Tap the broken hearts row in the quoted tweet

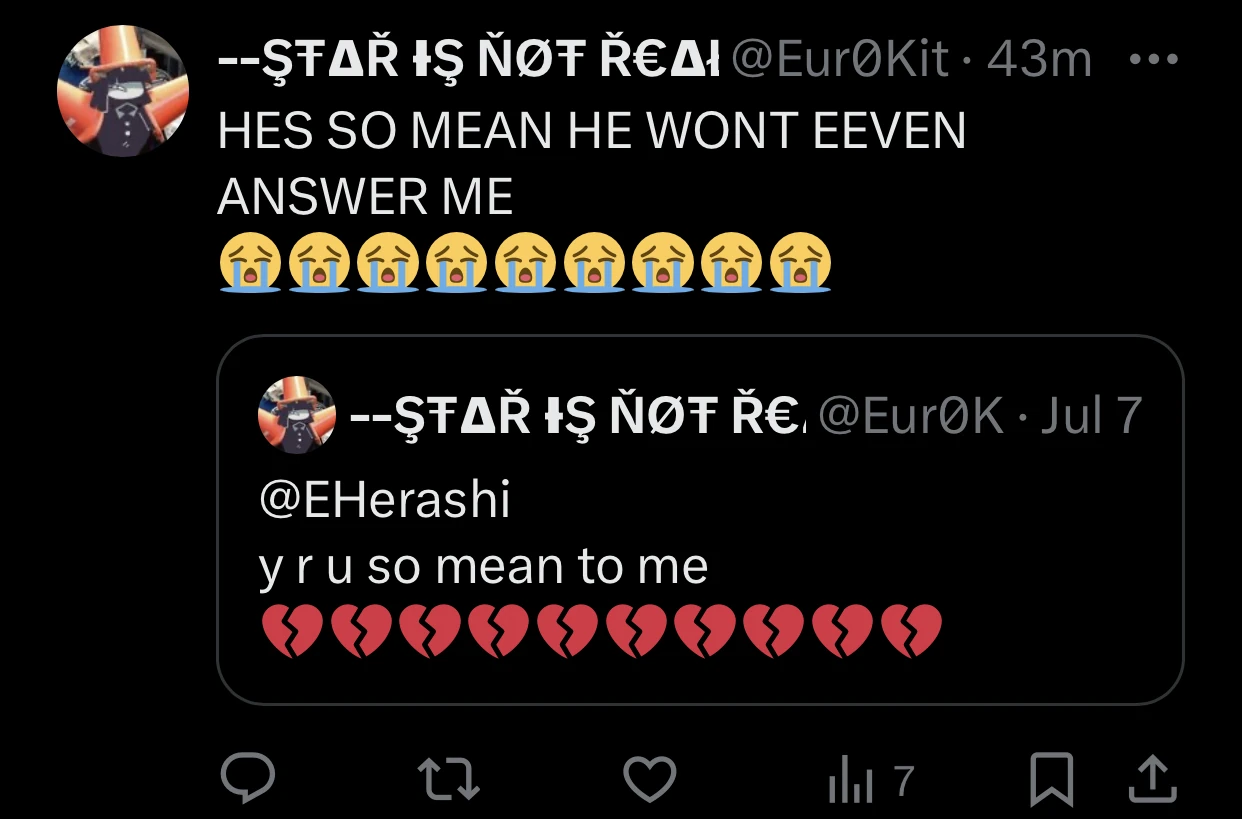[x=601, y=631]
